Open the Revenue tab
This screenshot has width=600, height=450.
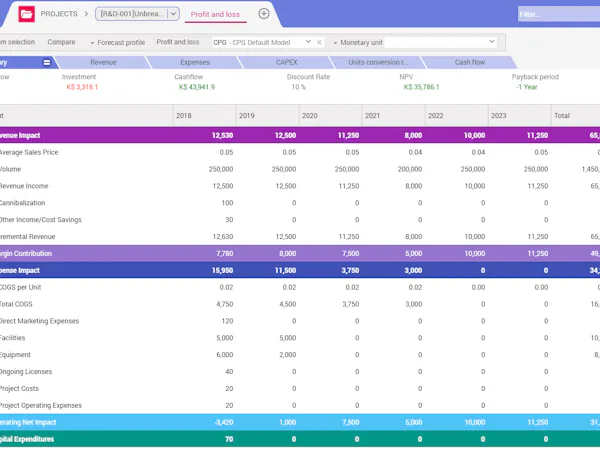[103, 62]
